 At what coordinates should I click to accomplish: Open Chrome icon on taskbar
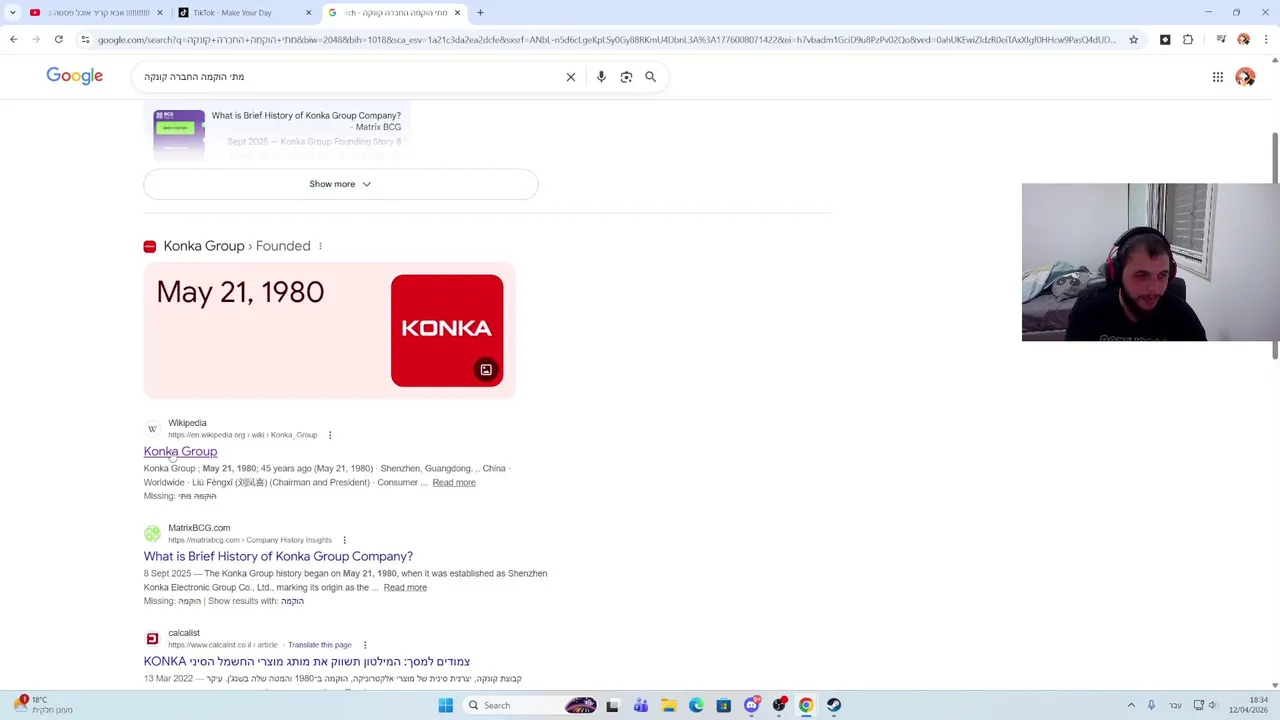(x=806, y=705)
